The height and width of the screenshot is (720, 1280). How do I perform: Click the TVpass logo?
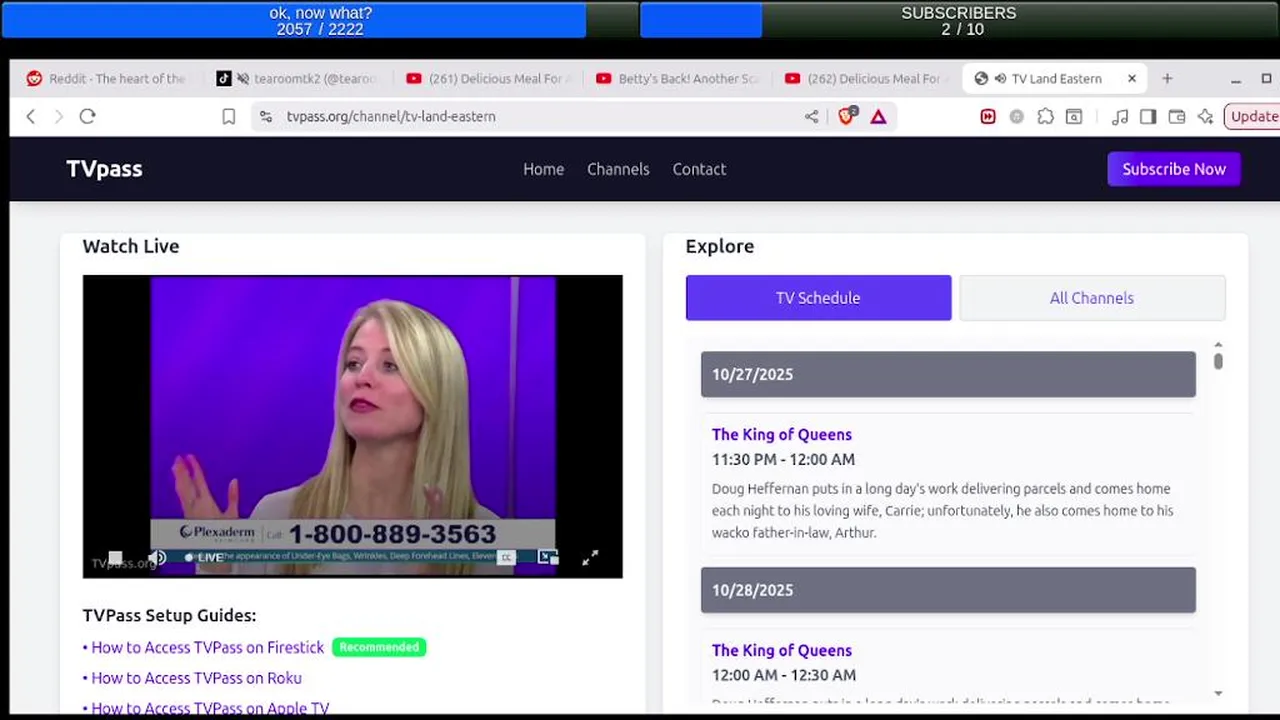click(x=104, y=169)
